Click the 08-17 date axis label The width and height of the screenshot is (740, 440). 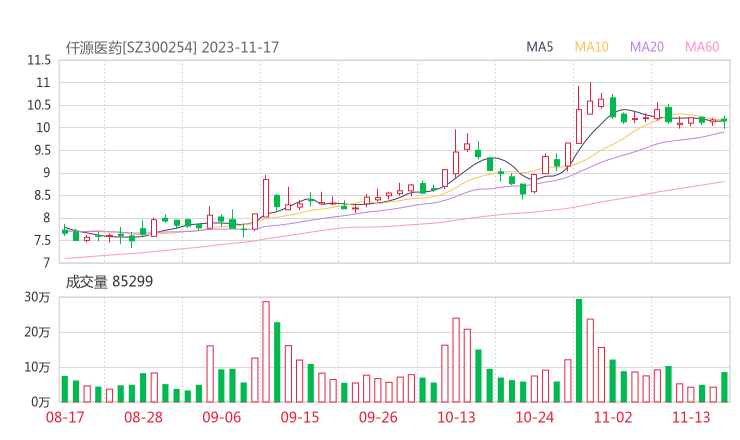65,417
